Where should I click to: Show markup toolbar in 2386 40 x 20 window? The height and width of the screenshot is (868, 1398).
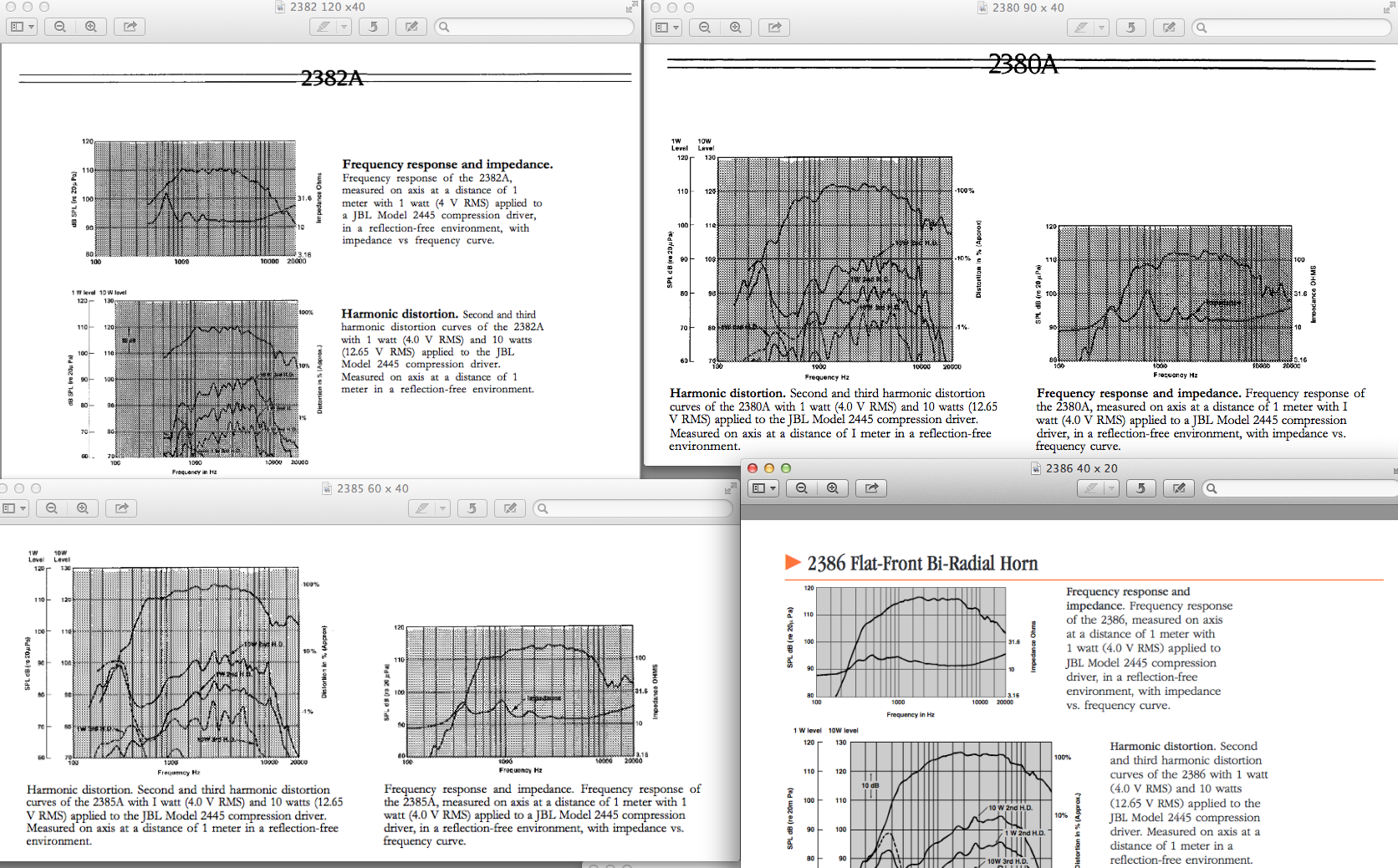tap(1179, 488)
